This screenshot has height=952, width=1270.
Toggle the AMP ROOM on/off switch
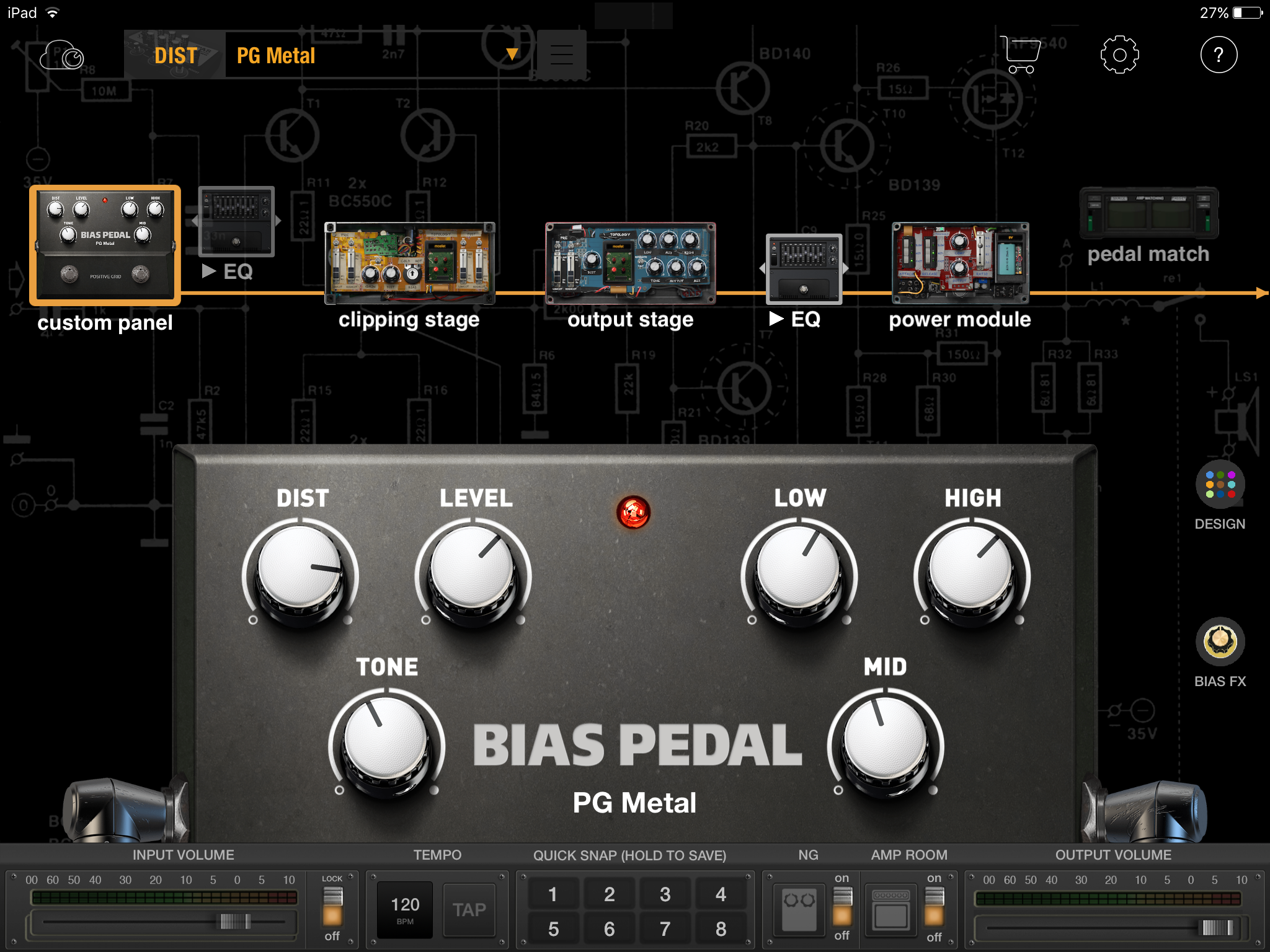(934, 906)
